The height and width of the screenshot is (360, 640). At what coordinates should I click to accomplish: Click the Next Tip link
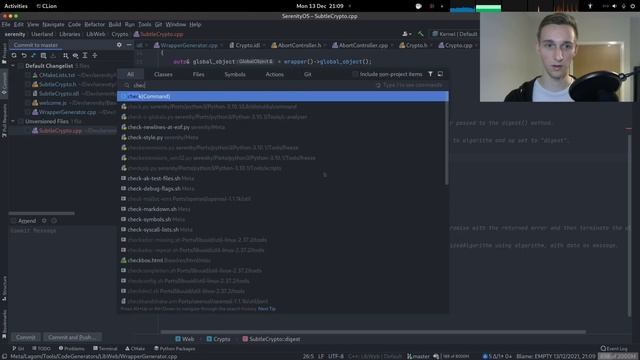[267, 309]
